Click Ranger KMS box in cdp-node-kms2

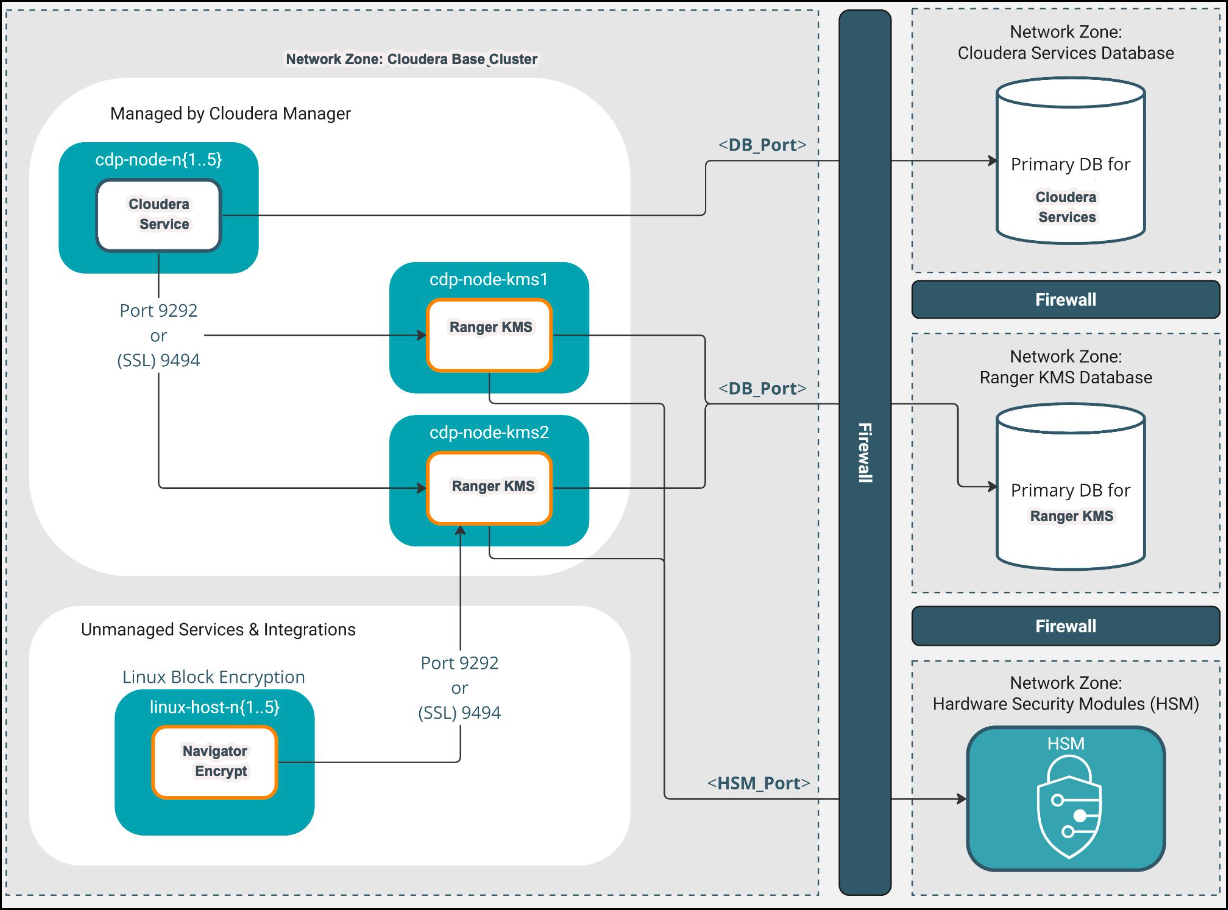pyautogui.click(x=489, y=487)
